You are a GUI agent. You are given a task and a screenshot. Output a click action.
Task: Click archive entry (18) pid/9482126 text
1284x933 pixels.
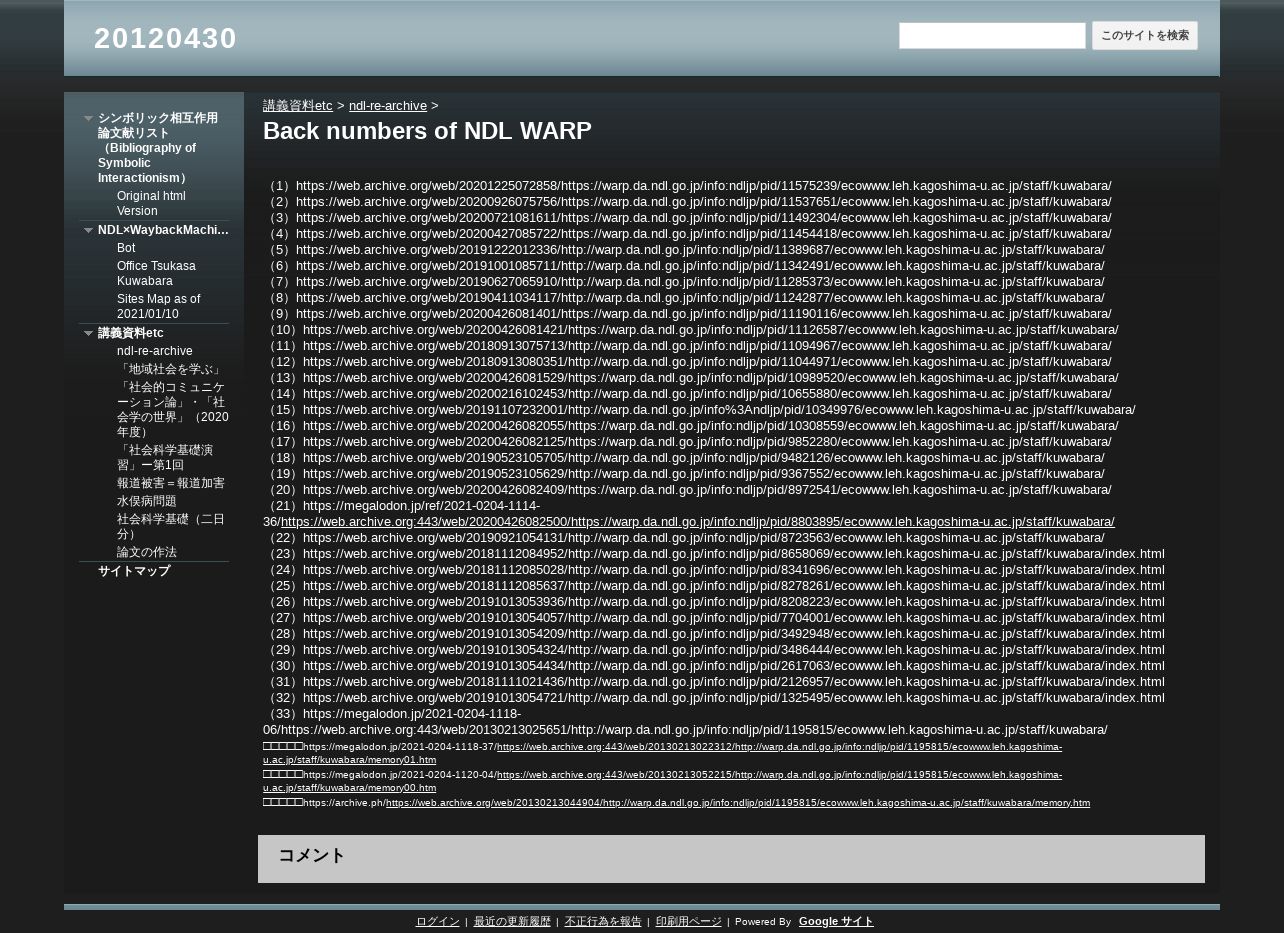tap(684, 458)
